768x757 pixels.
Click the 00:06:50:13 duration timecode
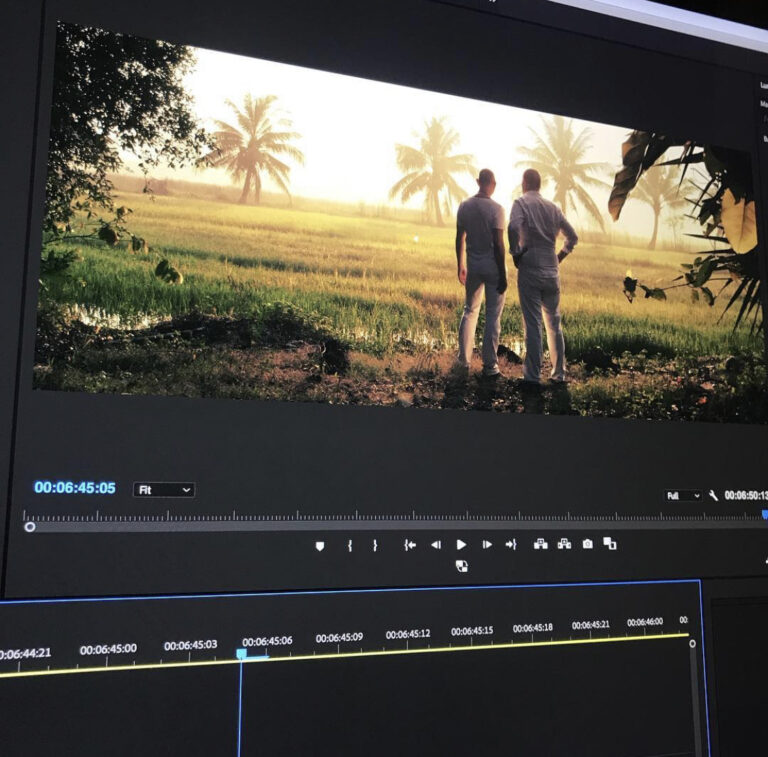point(745,495)
